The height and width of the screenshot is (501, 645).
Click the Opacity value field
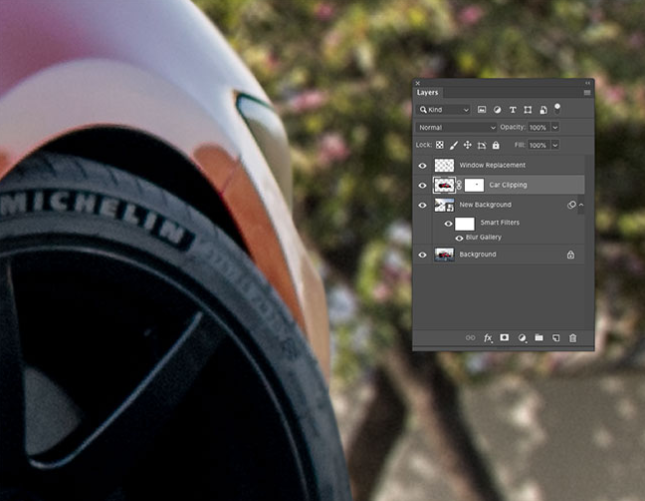click(x=538, y=128)
